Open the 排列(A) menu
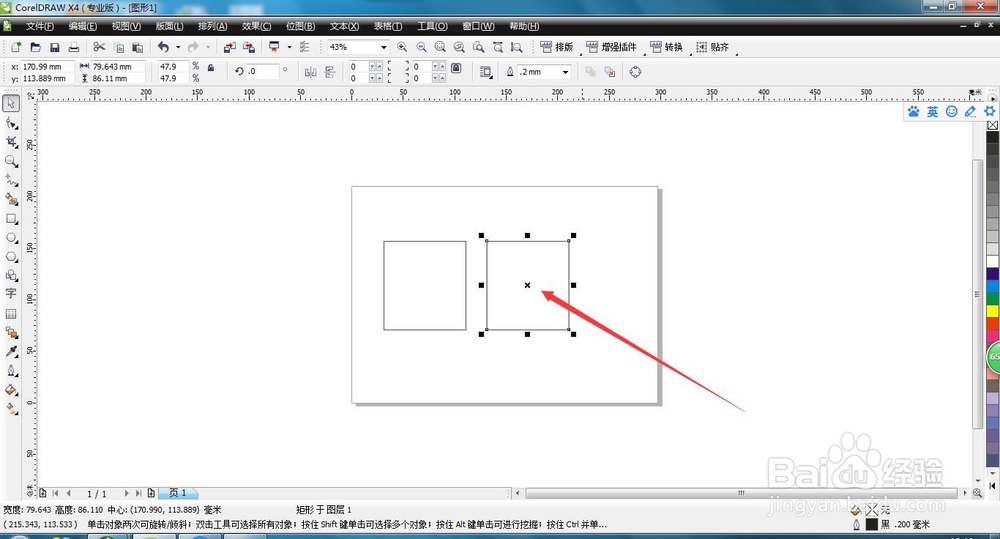The height and width of the screenshot is (539, 1000). click(x=212, y=26)
